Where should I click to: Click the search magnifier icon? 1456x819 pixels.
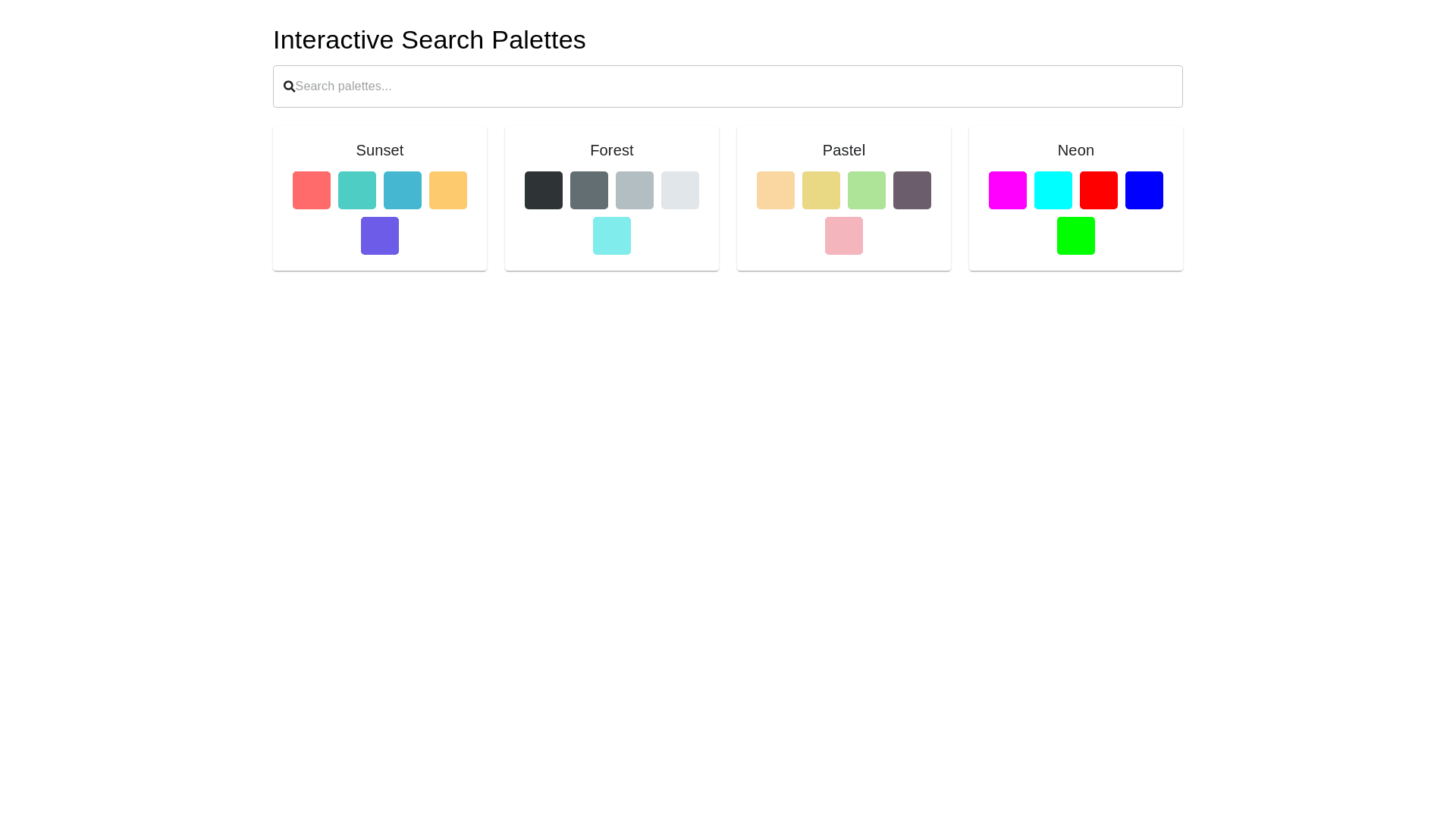pos(289,86)
